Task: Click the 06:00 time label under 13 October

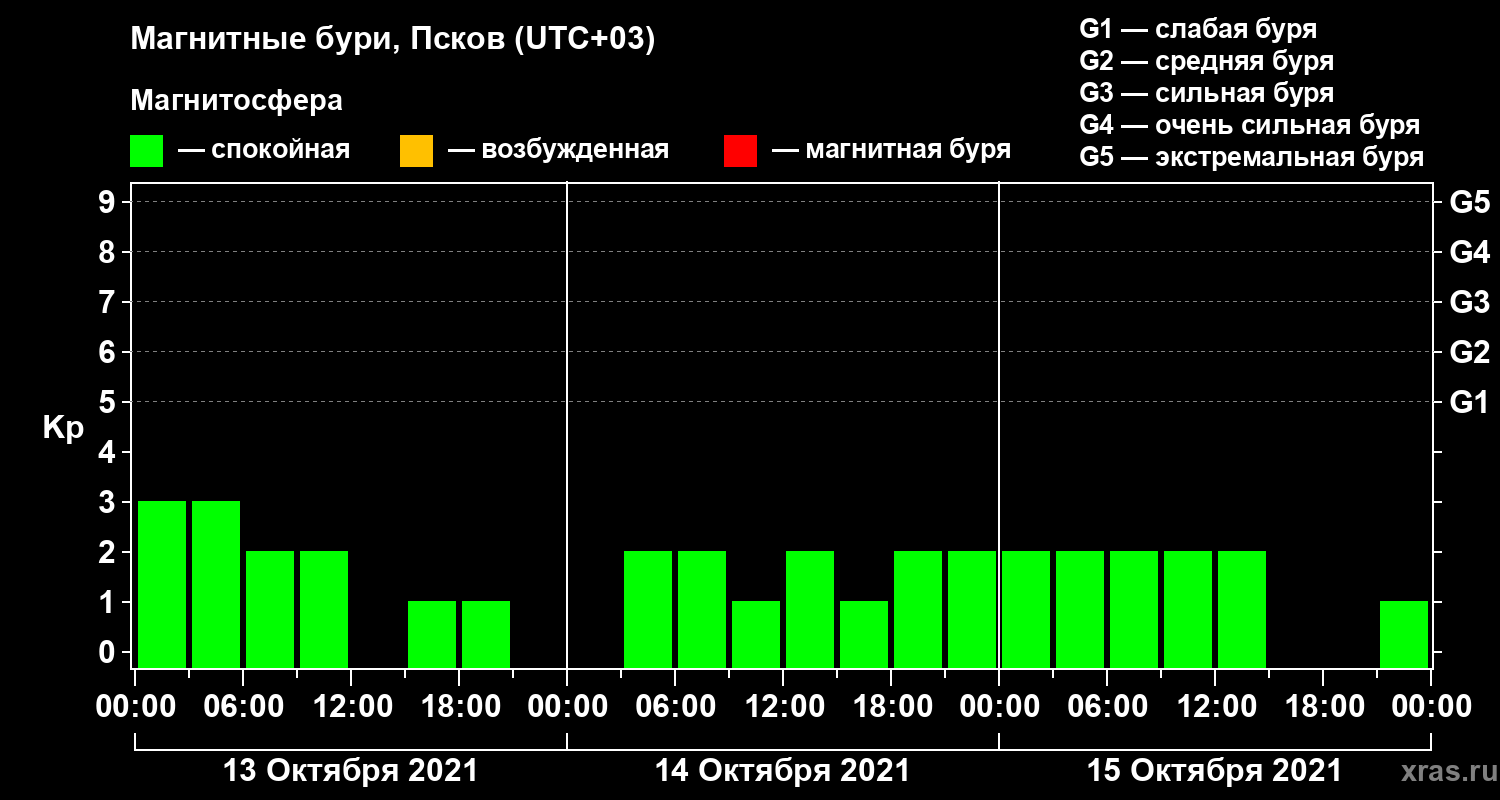Action: click(x=243, y=707)
